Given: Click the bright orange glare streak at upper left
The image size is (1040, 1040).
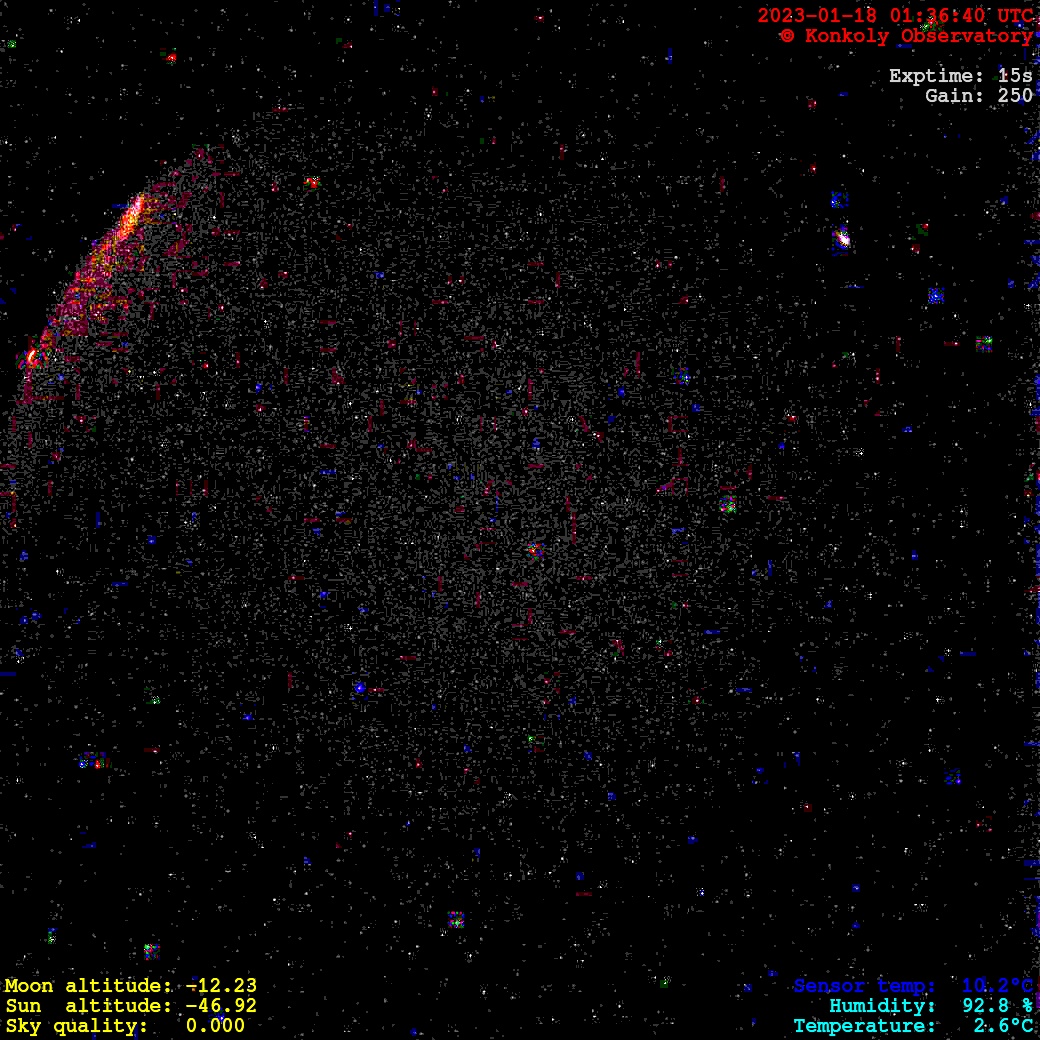Looking at the screenshot, I should coord(128,220).
